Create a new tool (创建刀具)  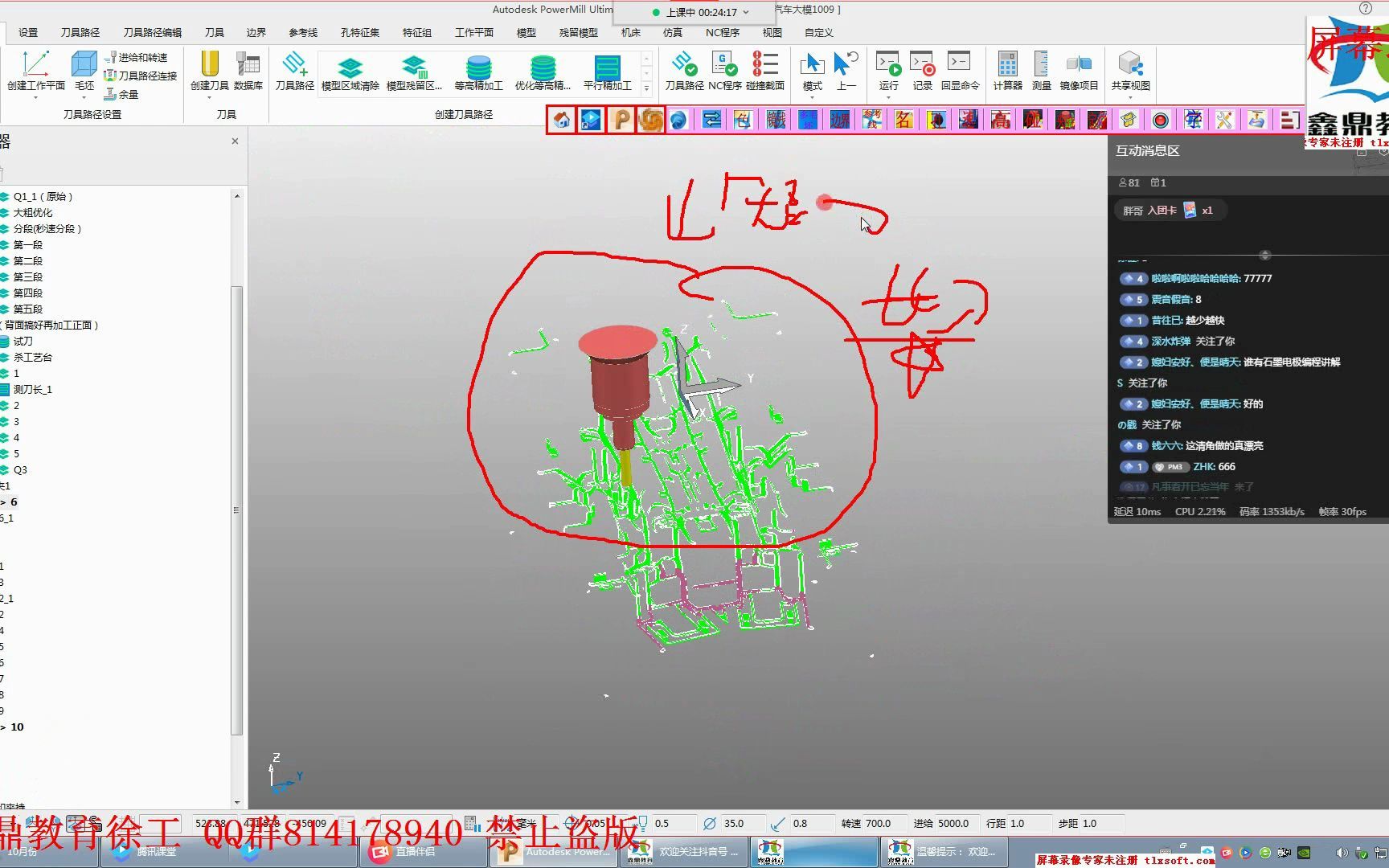209,71
